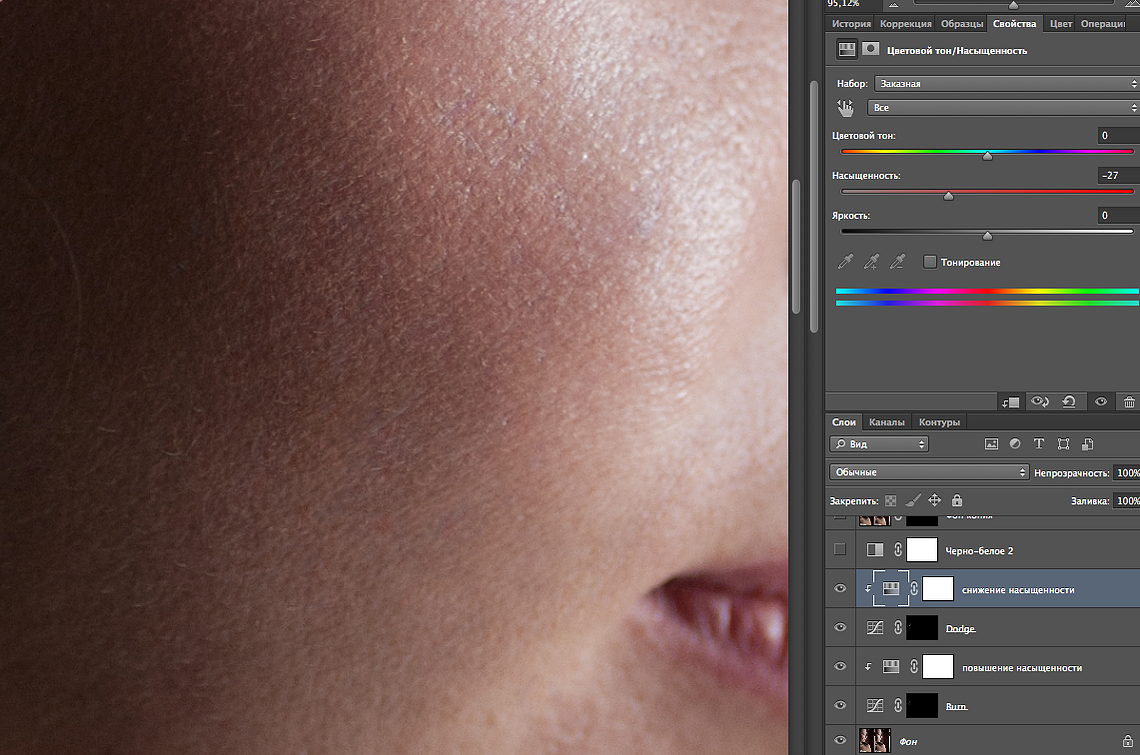
Task: Hide the Burn layer
Action: [x=840, y=705]
